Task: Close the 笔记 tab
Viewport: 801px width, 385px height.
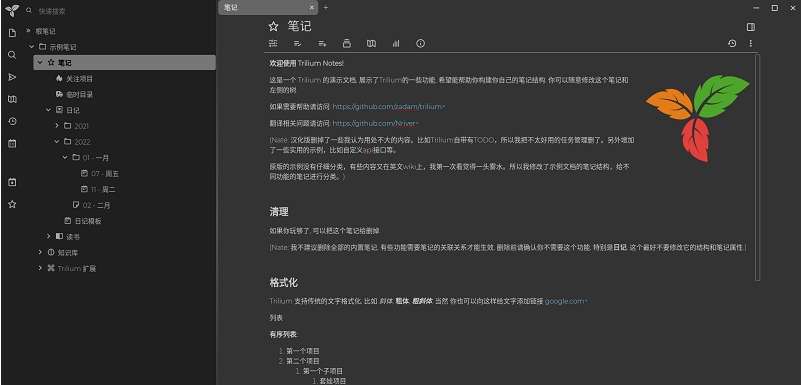Action: pos(312,8)
